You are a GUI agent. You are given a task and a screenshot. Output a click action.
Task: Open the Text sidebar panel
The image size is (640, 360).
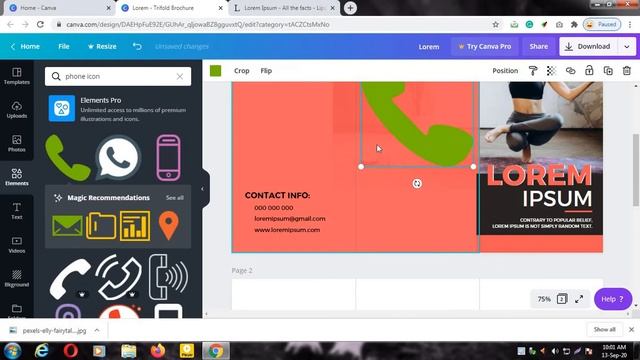[x=16, y=211]
